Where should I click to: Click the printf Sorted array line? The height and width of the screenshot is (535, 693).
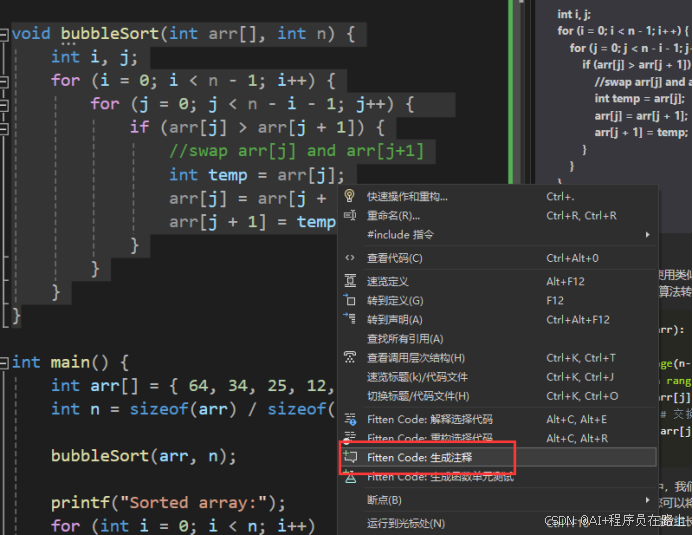168,503
